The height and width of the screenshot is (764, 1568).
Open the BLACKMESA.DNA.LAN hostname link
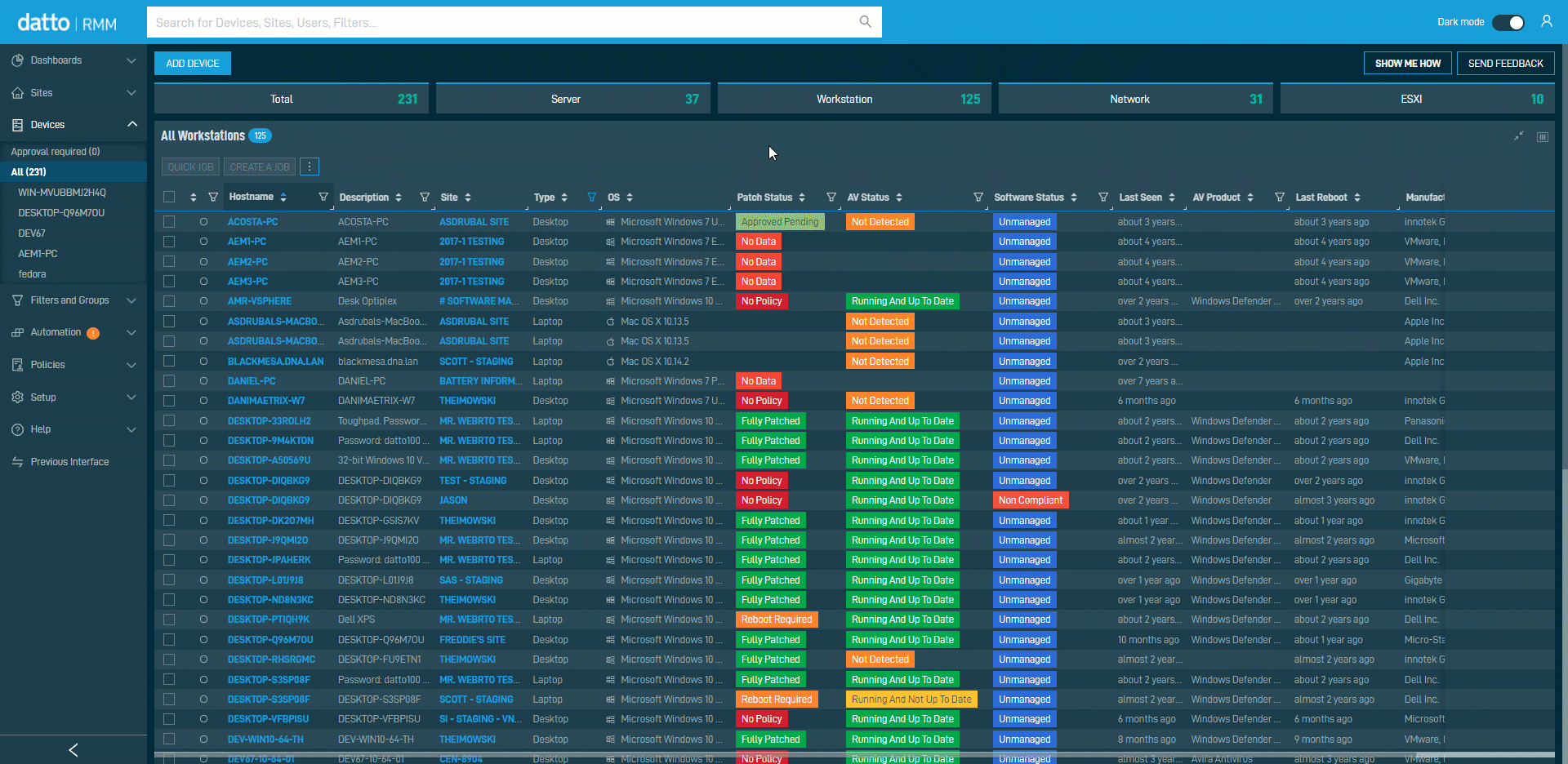(x=275, y=362)
